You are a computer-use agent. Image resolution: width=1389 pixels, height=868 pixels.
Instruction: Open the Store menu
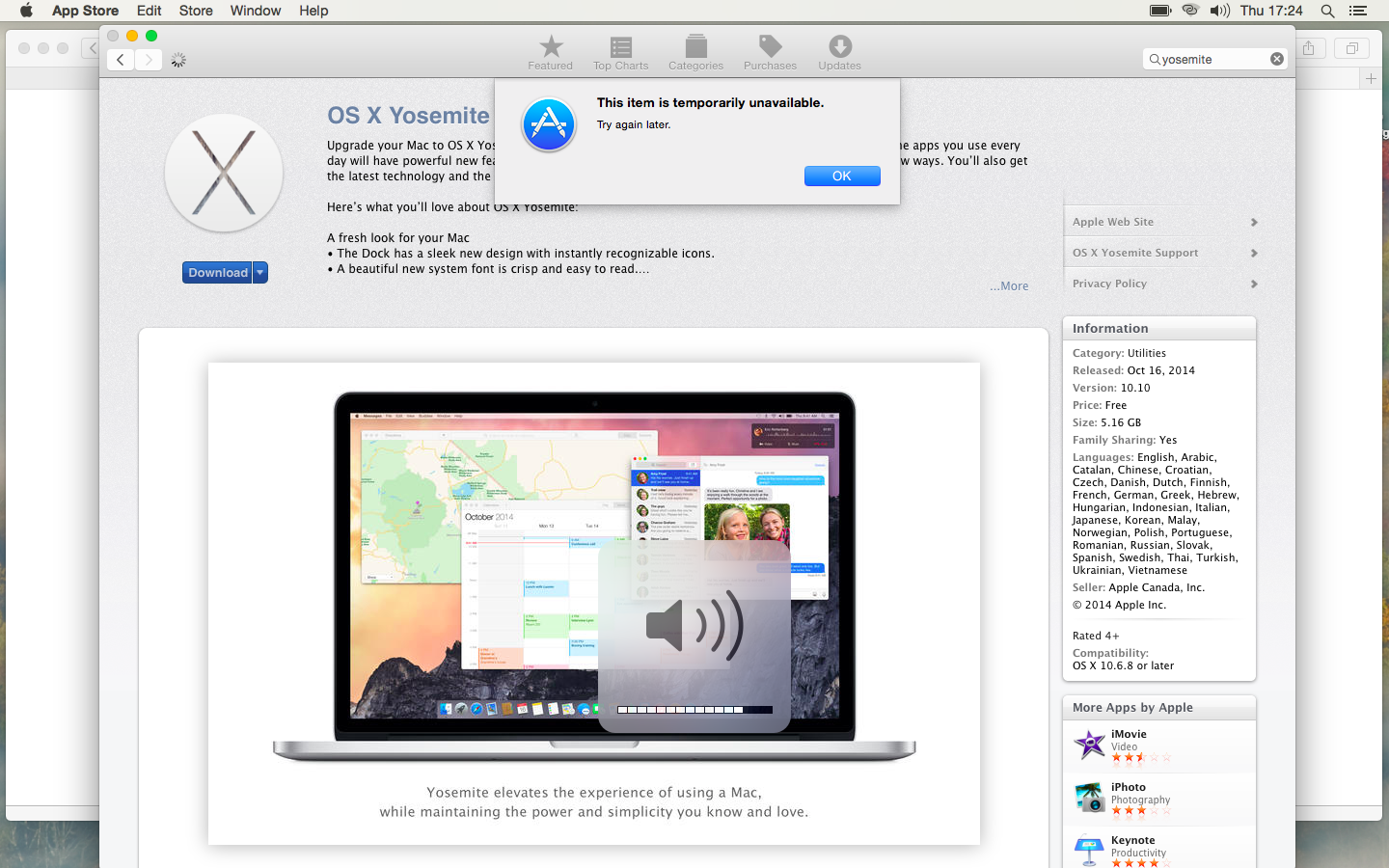coord(196,11)
